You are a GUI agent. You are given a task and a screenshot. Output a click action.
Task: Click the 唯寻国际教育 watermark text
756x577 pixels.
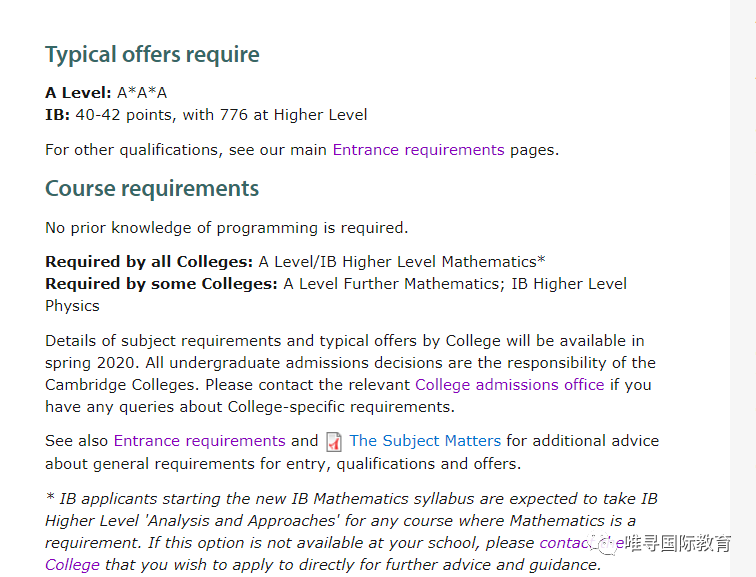[x=678, y=543]
